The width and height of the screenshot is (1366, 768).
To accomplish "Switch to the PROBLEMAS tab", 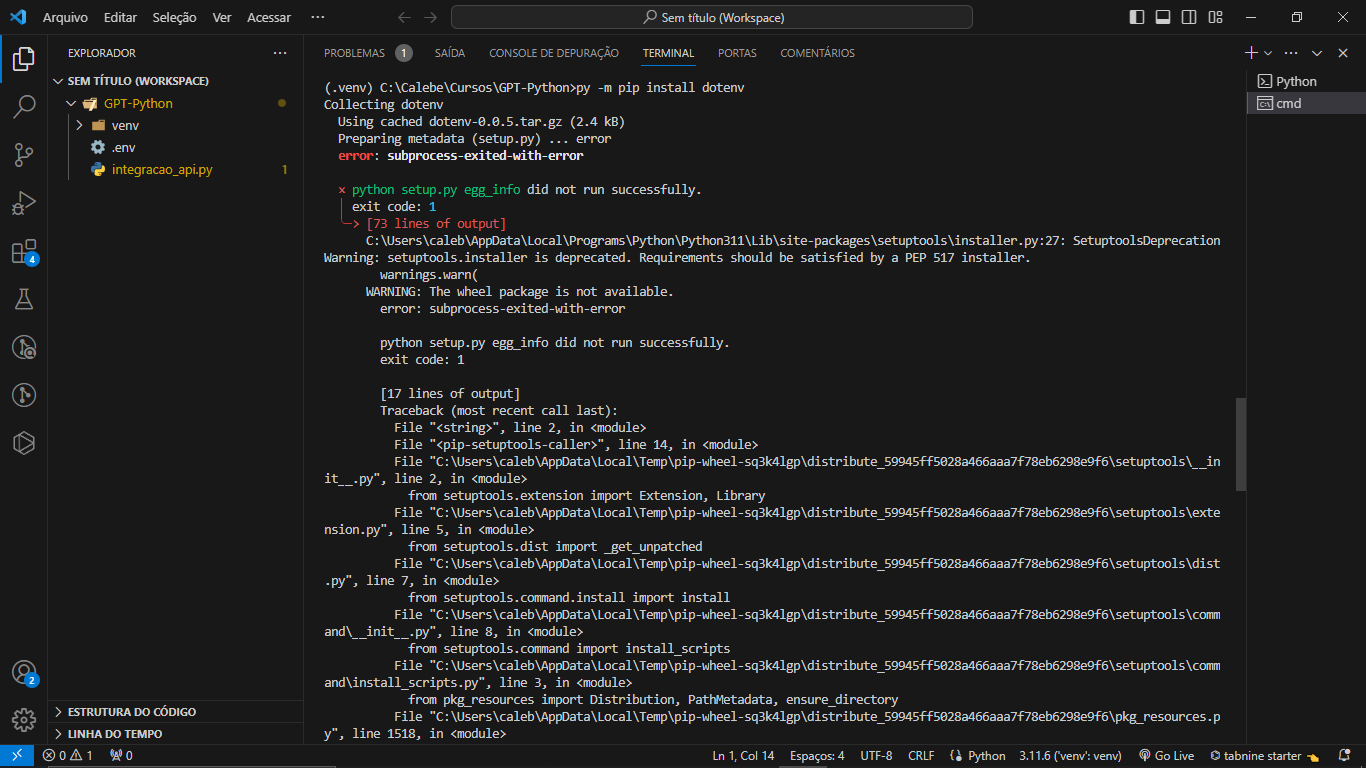I will [x=367, y=53].
